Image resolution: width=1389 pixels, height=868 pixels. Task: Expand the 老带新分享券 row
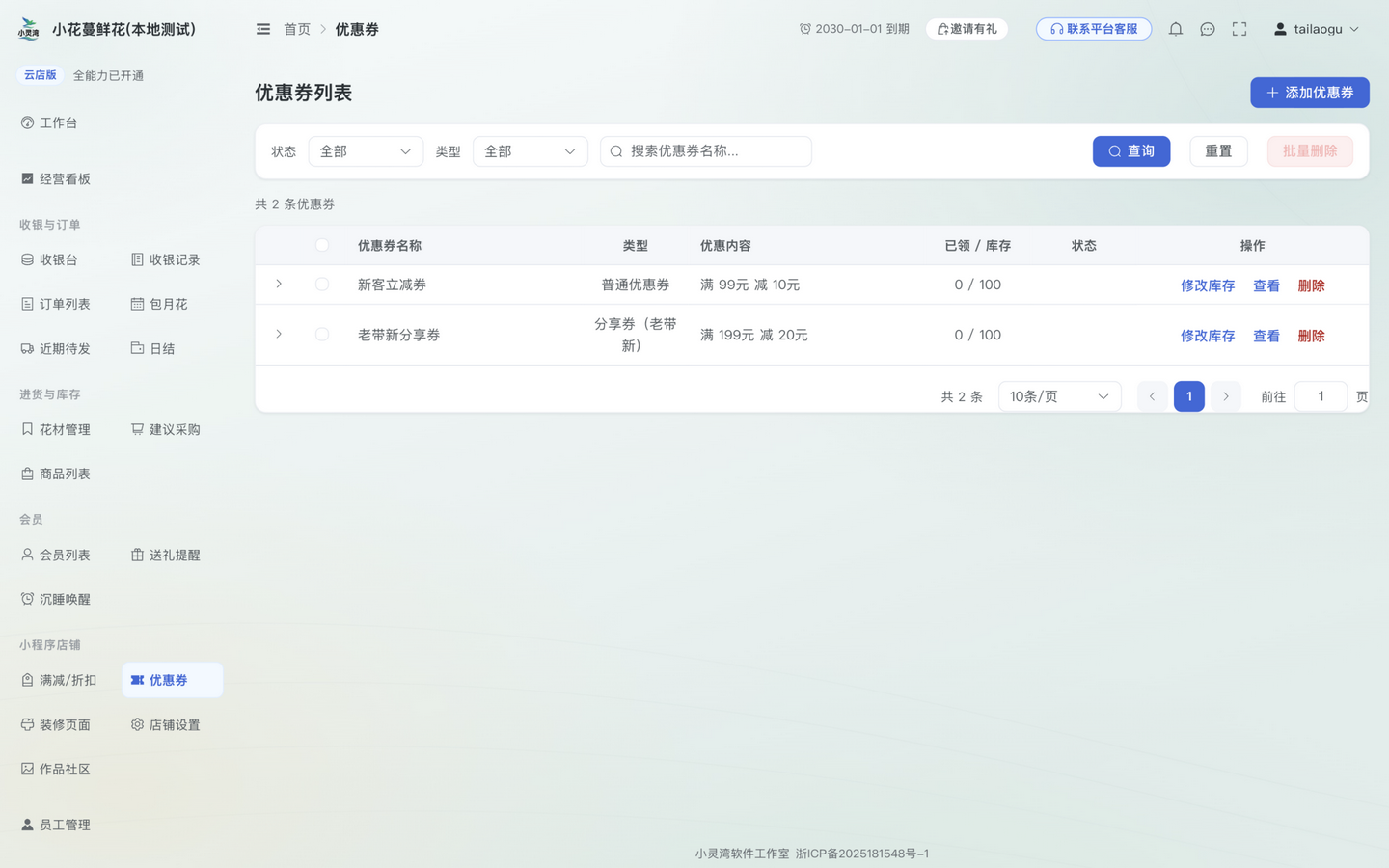tap(279, 334)
